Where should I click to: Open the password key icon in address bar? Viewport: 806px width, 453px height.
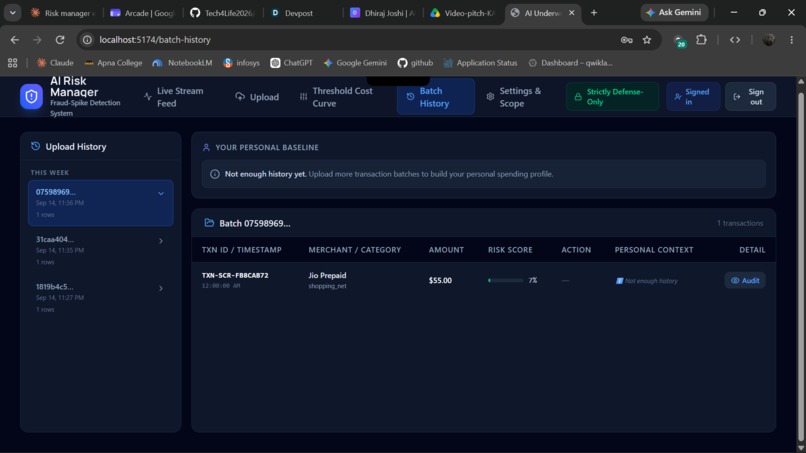[626, 40]
